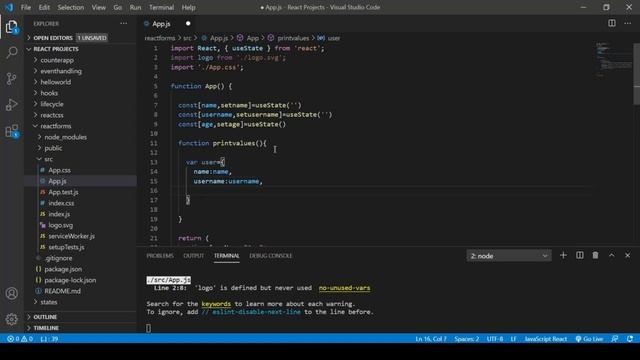Open View menu
This screenshot has width=640, height=360.
98,7
